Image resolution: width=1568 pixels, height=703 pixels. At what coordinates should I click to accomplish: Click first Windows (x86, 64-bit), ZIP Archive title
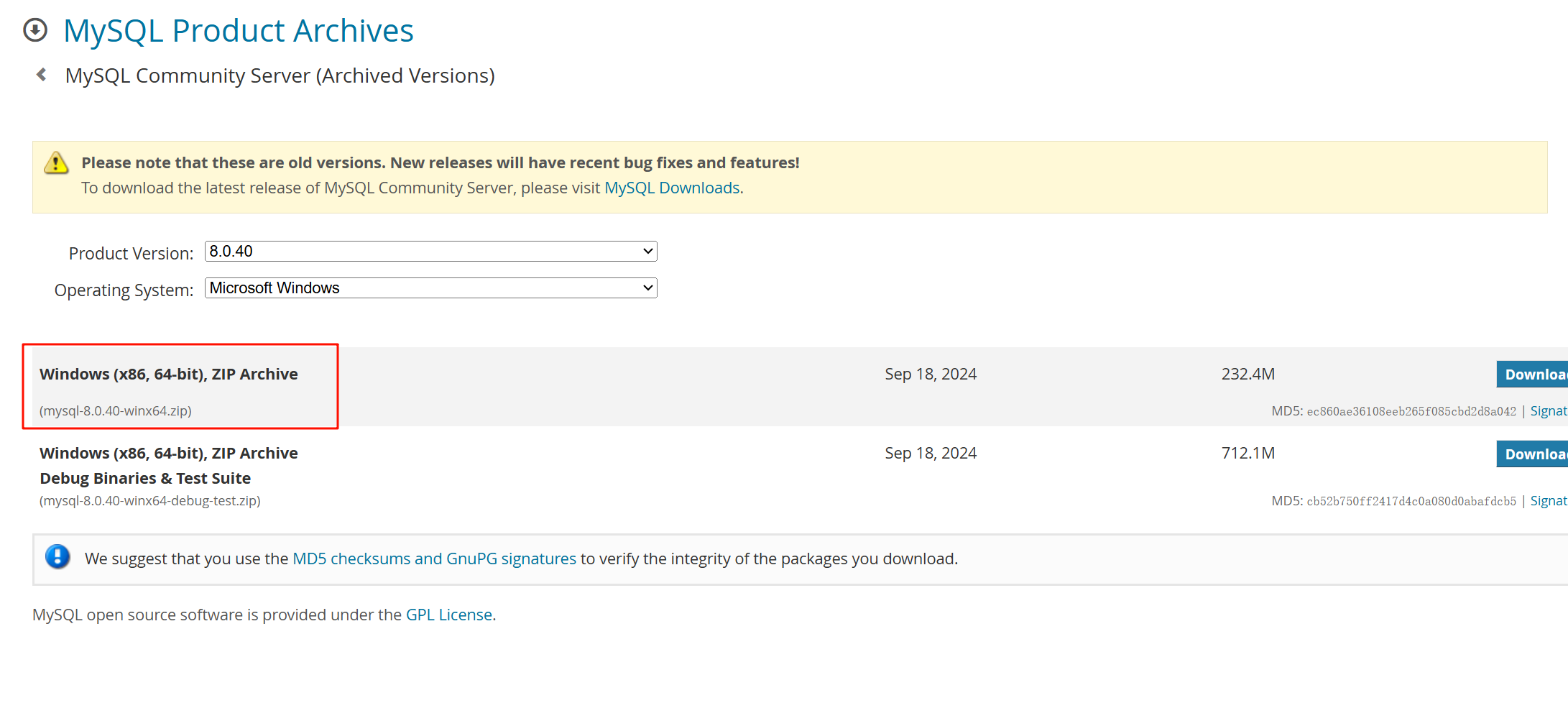coord(169,374)
